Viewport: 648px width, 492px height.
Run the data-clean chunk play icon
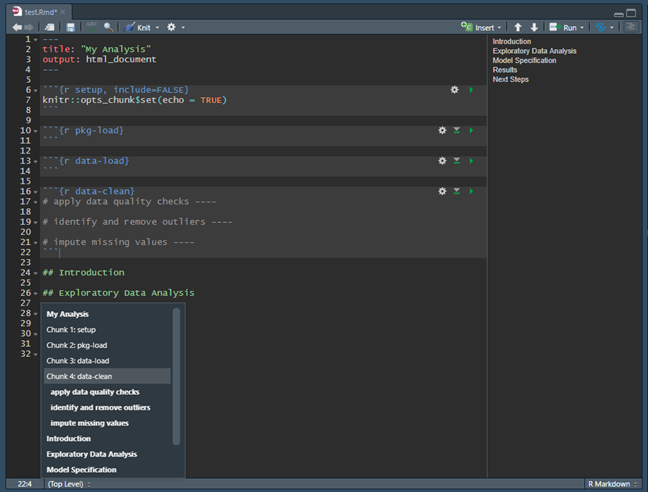471,191
